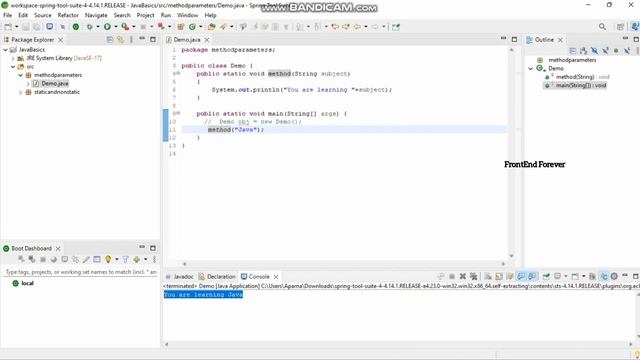The image size is (640, 360).
Task: Click the Open Perspective icon
Action: point(620,27)
